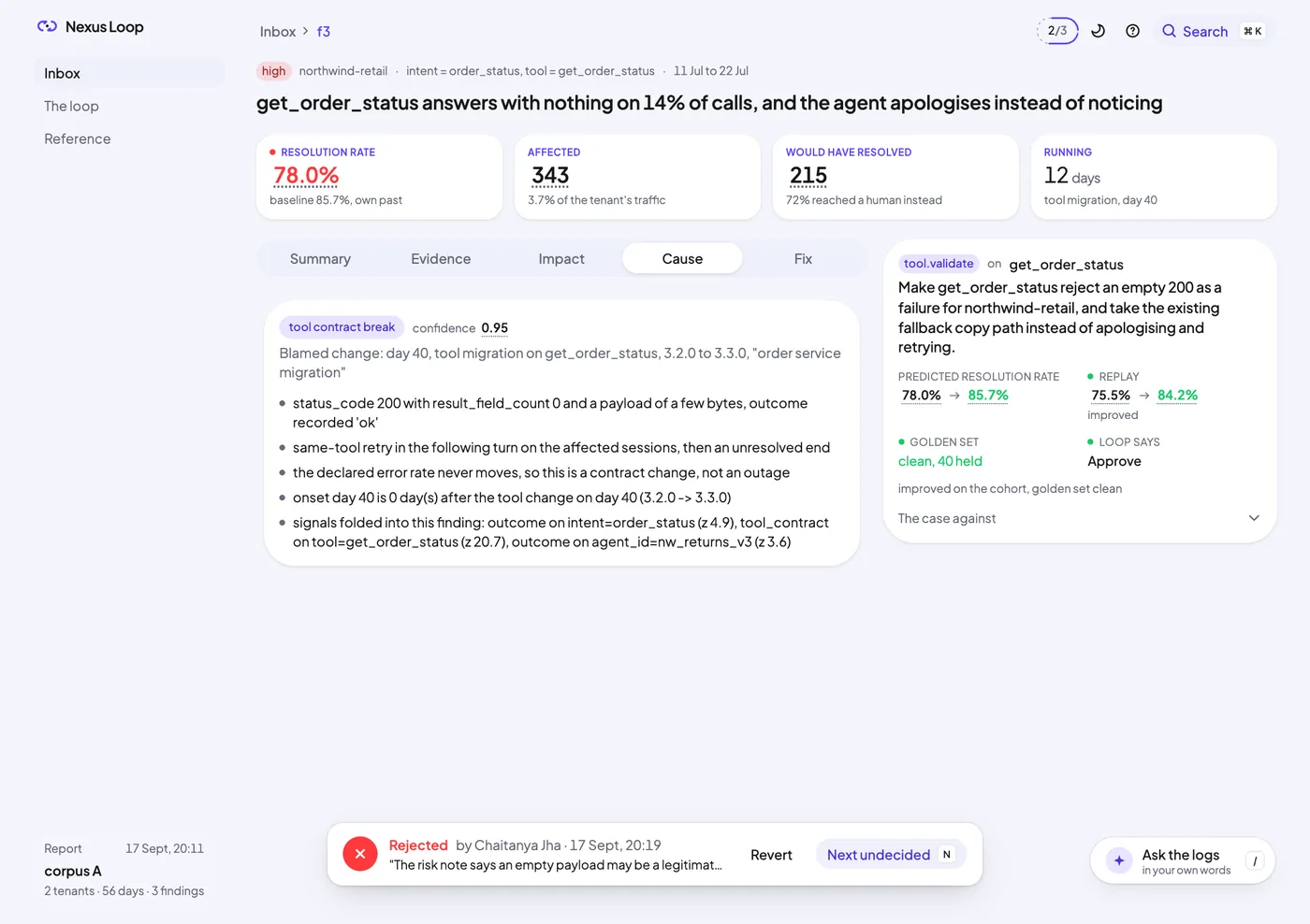The height and width of the screenshot is (924, 1310).
Task: Switch to the Evidence tab
Action: 441,259
